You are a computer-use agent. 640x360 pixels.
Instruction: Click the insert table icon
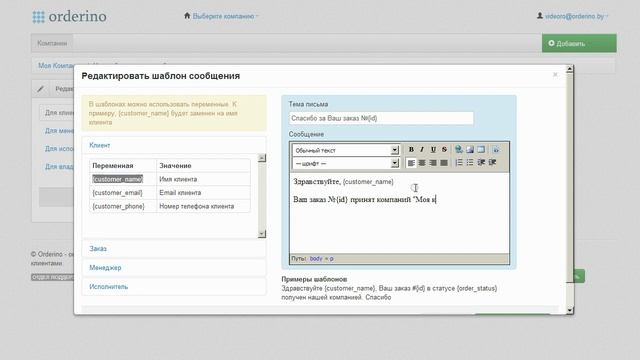[x=481, y=150]
